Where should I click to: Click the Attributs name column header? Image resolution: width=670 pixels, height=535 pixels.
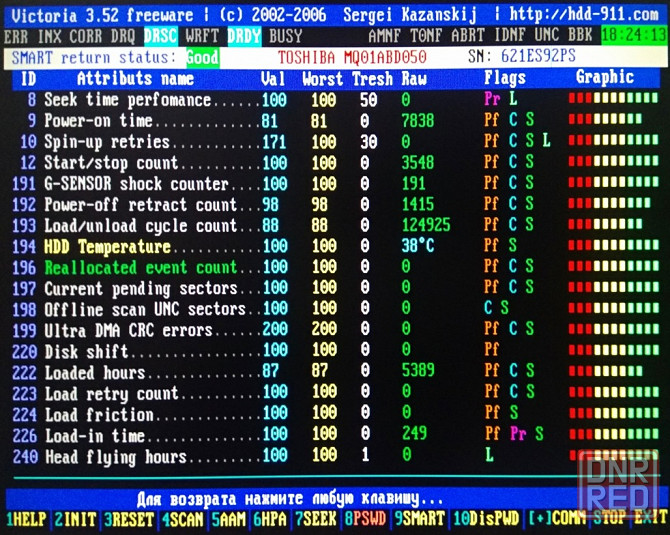click(135, 78)
